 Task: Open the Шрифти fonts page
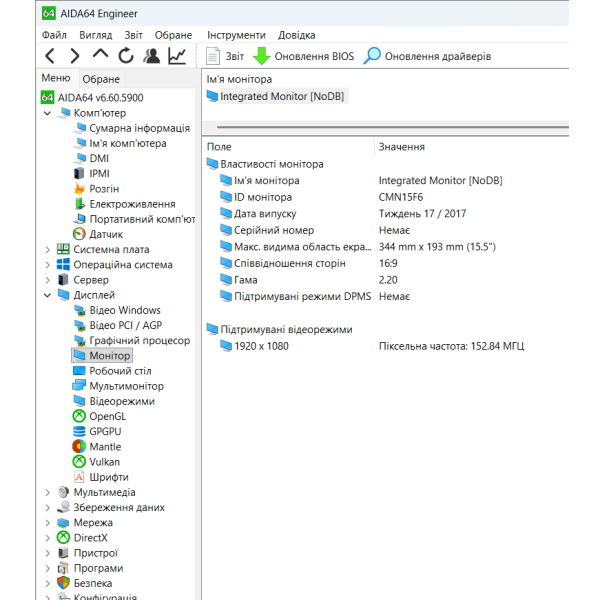coord(101,477)
